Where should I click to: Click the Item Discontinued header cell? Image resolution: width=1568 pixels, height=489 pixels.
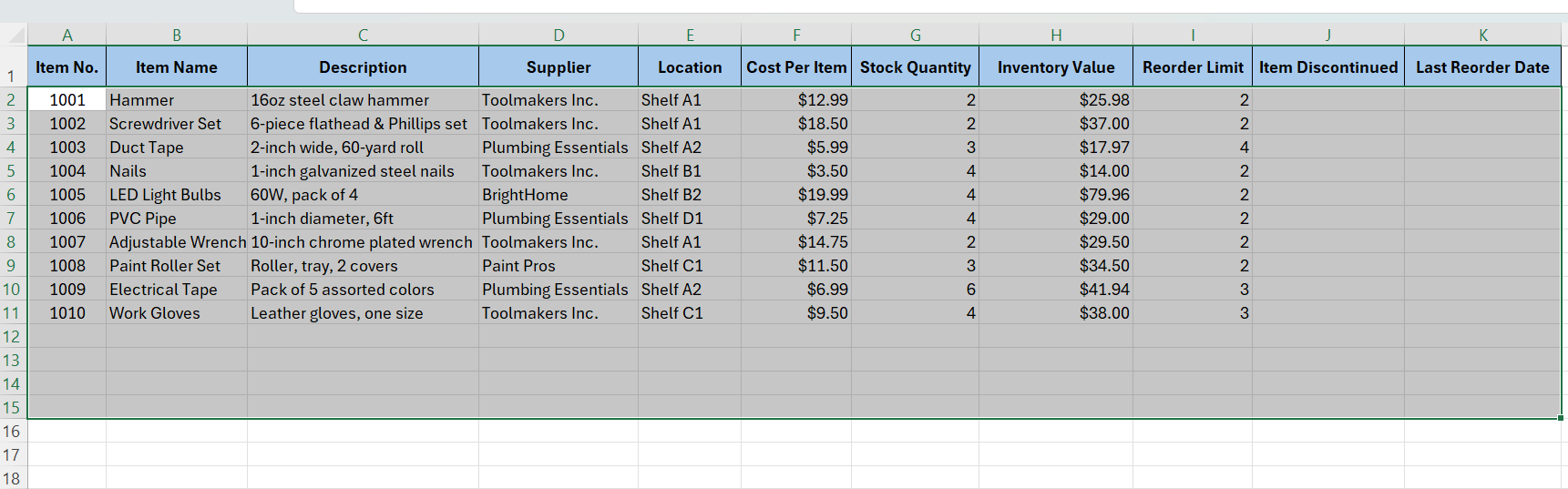pos(1327,67)
